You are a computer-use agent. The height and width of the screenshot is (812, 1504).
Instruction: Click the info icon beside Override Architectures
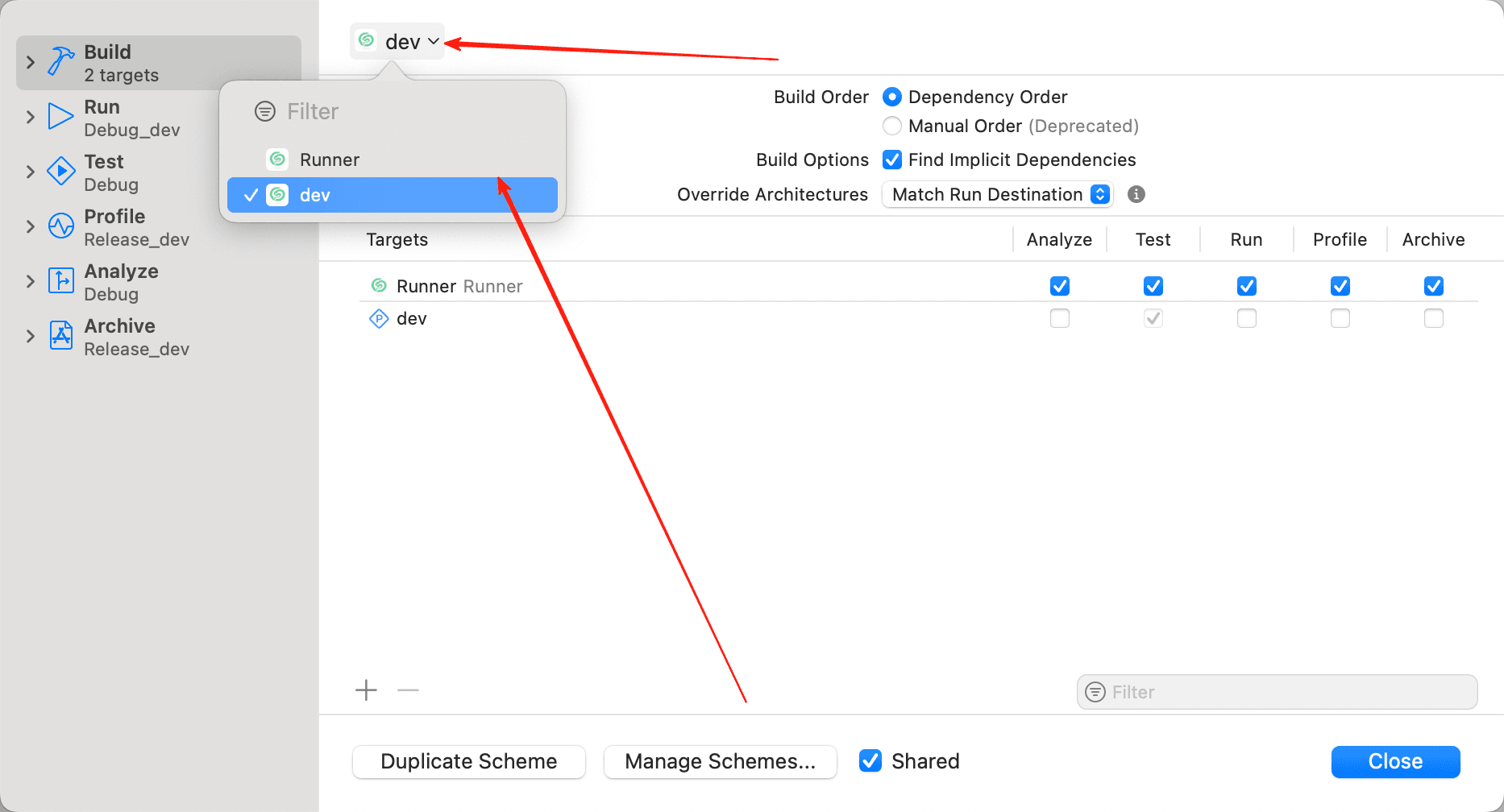click(1136, 194)
